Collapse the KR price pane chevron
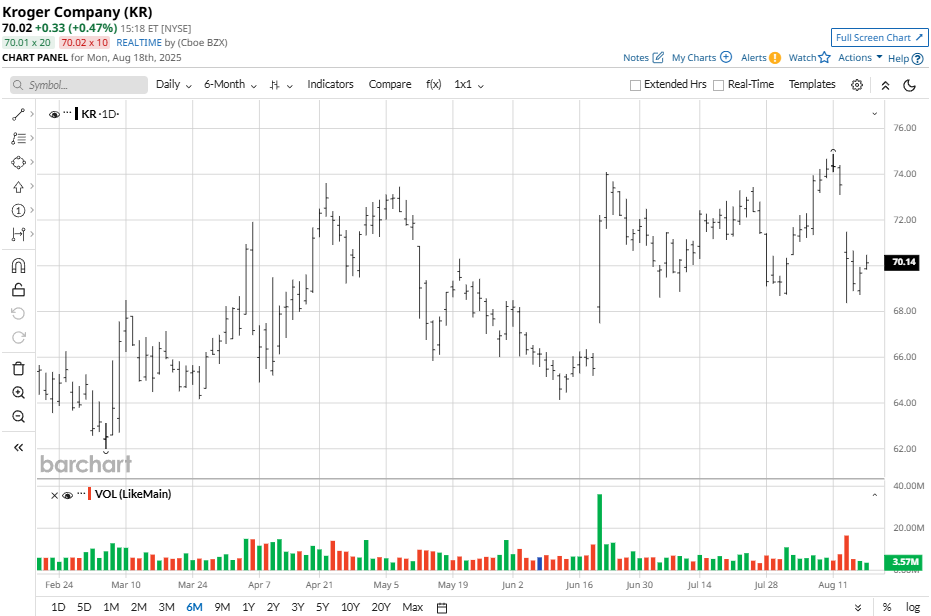 click(x=875, y=113)
